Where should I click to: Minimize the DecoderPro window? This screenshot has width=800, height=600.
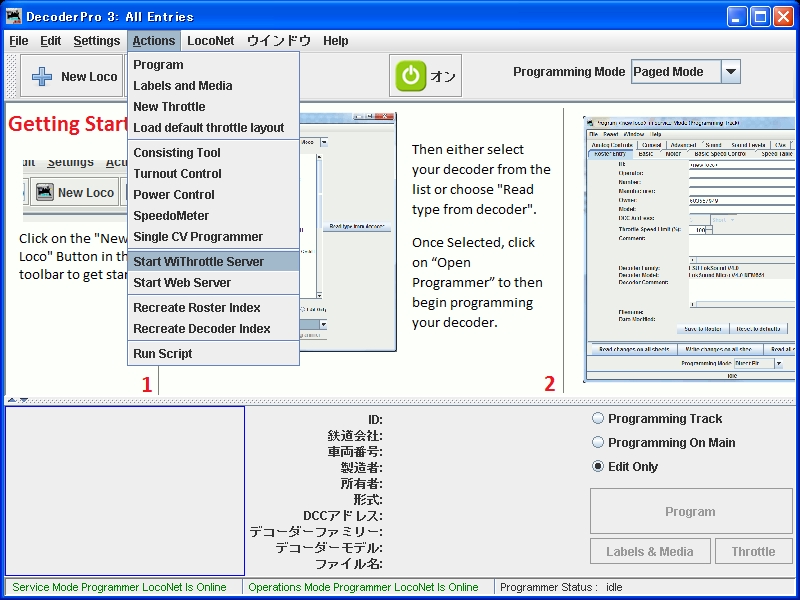click(736, 17)
